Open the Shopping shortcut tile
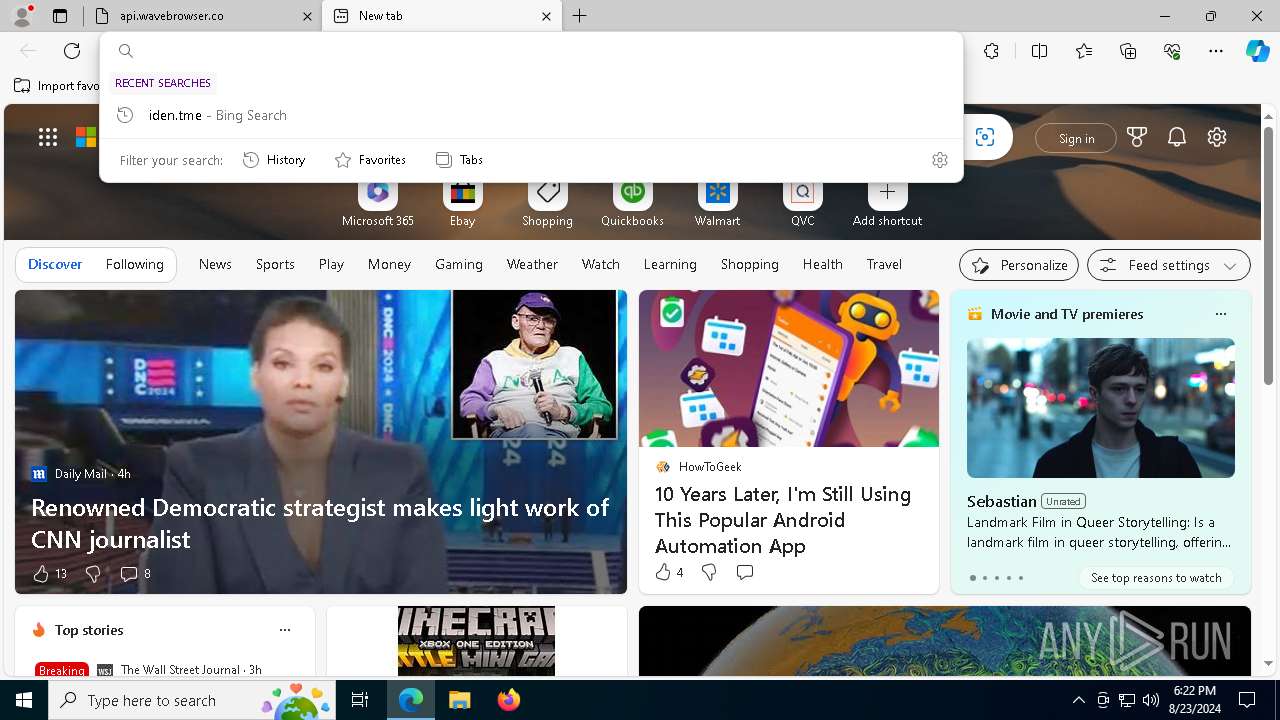 pyautogui.click(x=547, y=204)
